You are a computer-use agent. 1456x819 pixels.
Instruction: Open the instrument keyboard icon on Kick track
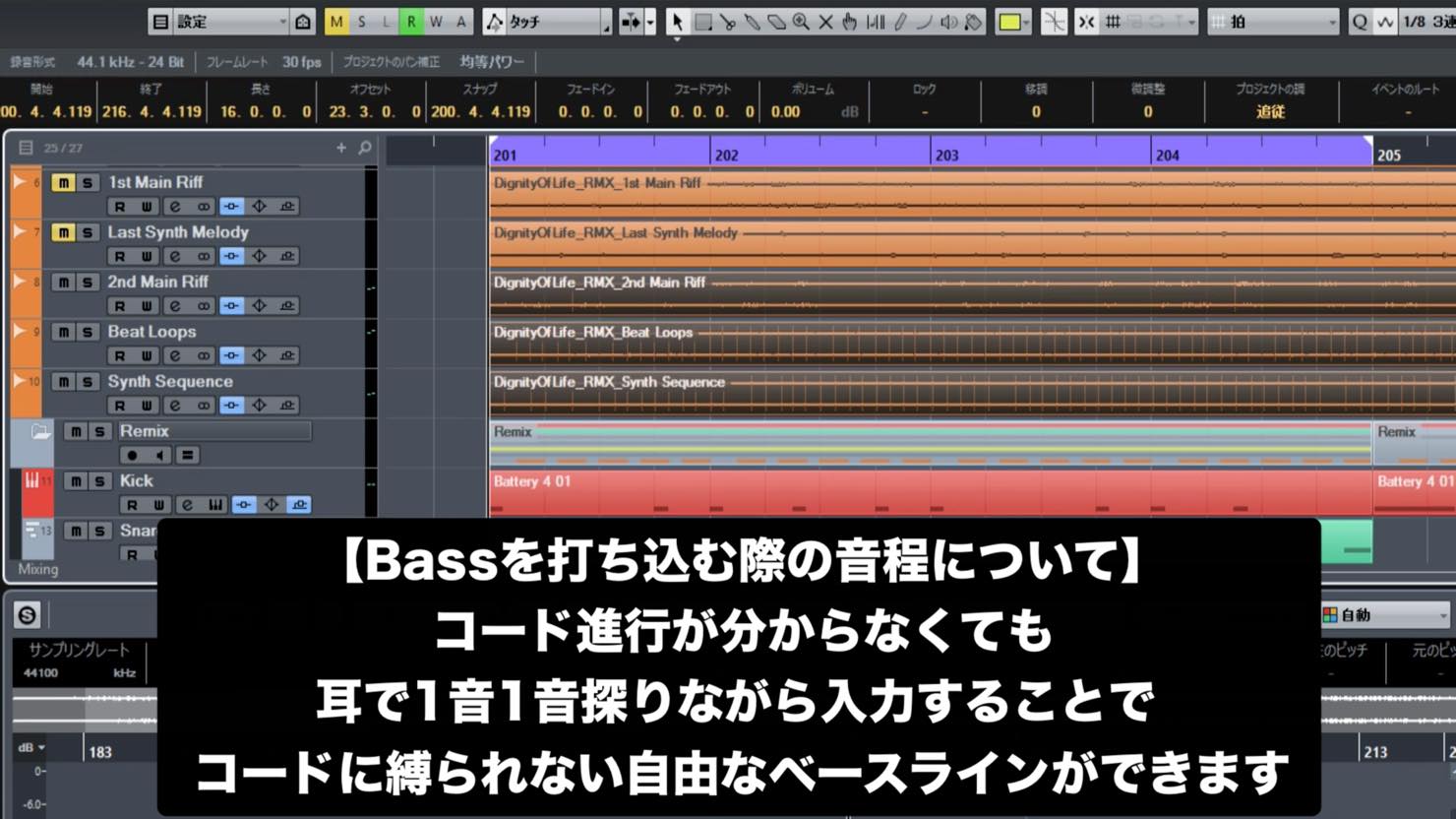pos(214,505)
